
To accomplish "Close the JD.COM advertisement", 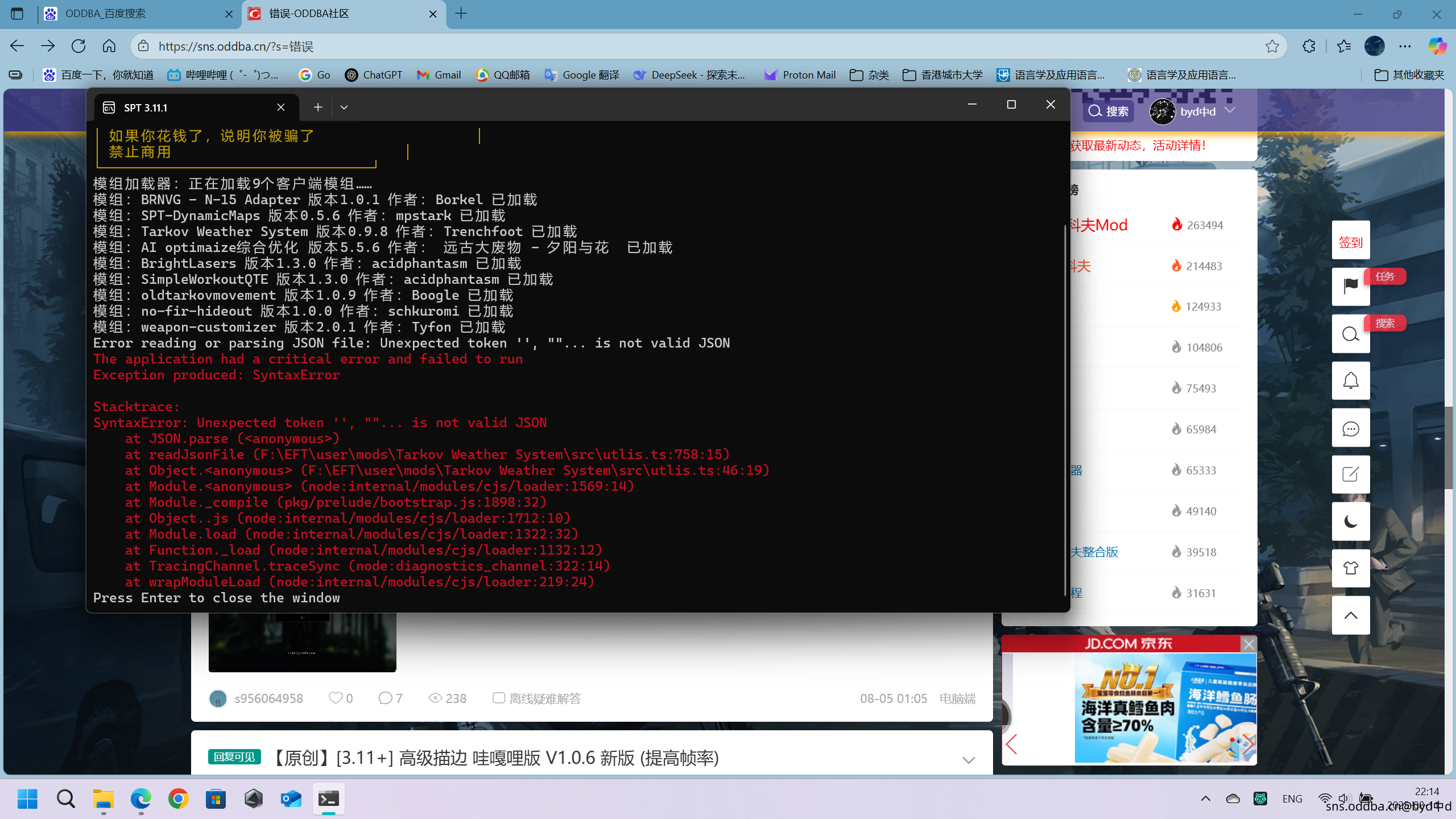I will 1248,644.
